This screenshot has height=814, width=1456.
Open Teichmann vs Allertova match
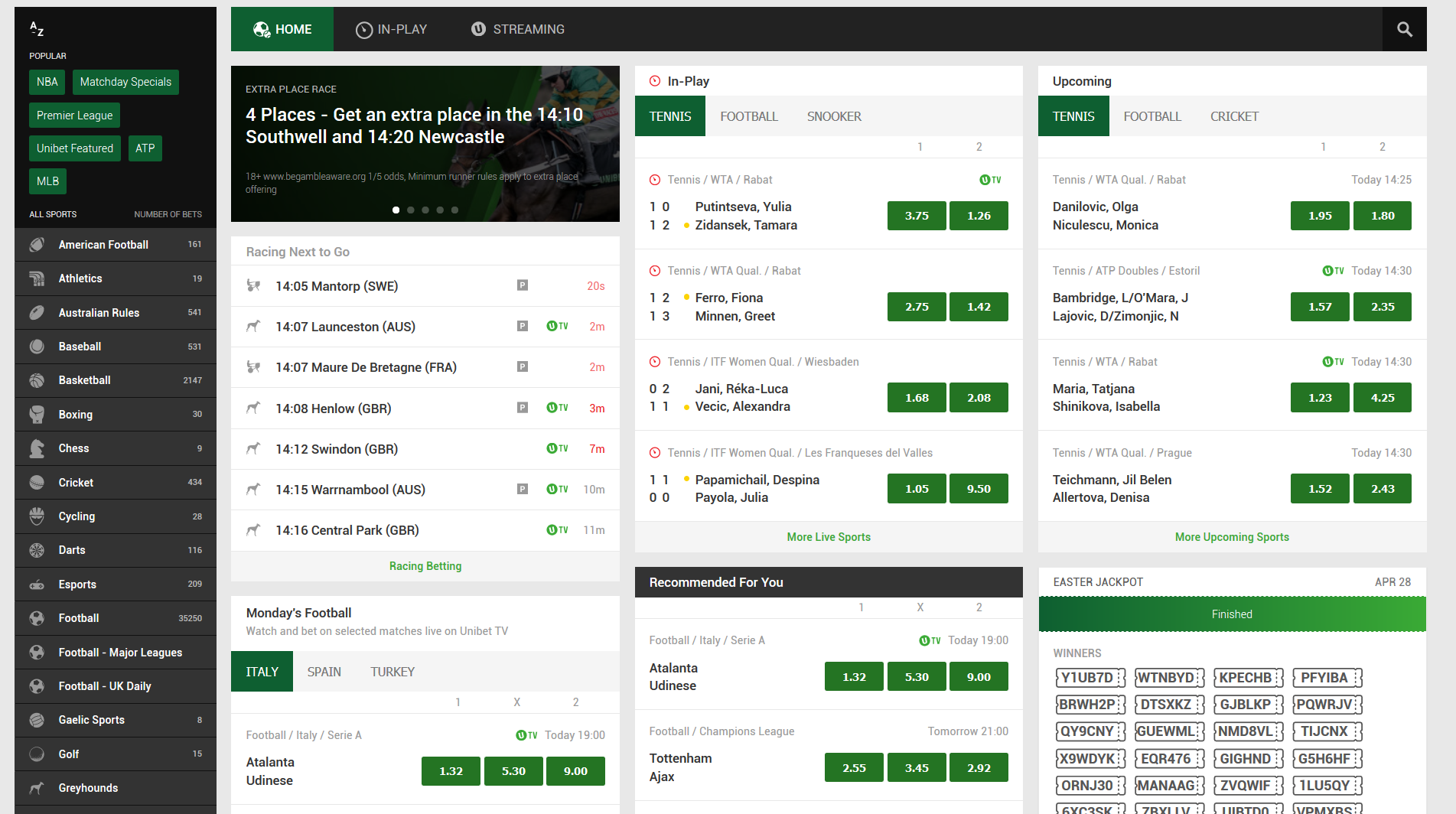point(1232,476)
